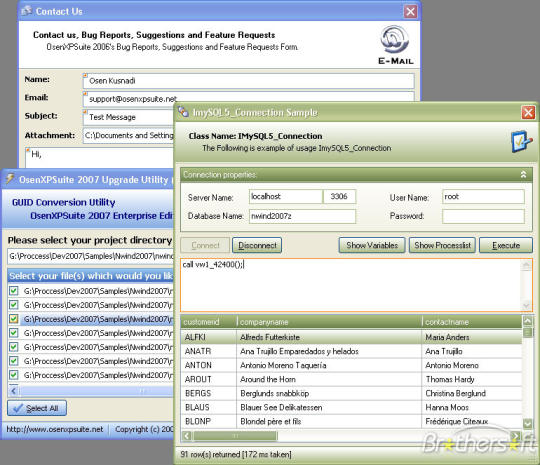Image resolution: width=540 pixels, height=465 pixels.
Task: Click Maria Anders contact cell
Action: click(x=472, y=337)
